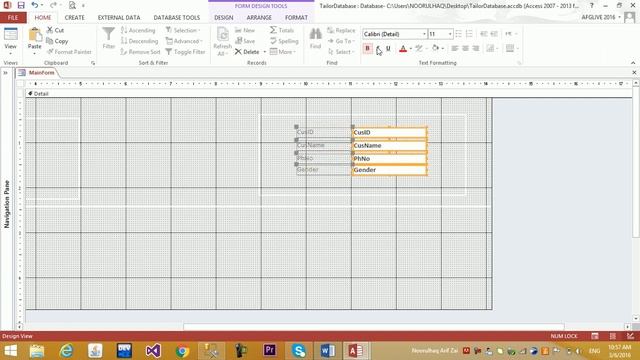
Task: Select the Gender text box control
Action: (389, 170)
